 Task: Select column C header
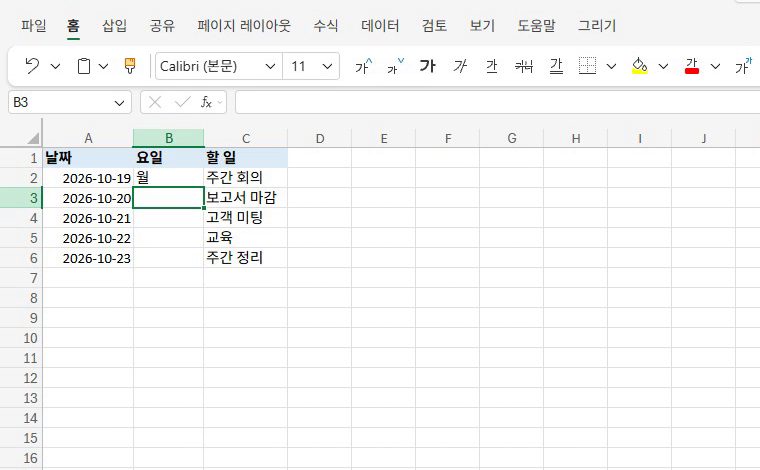pyautogui.click(x=246, y=139)
